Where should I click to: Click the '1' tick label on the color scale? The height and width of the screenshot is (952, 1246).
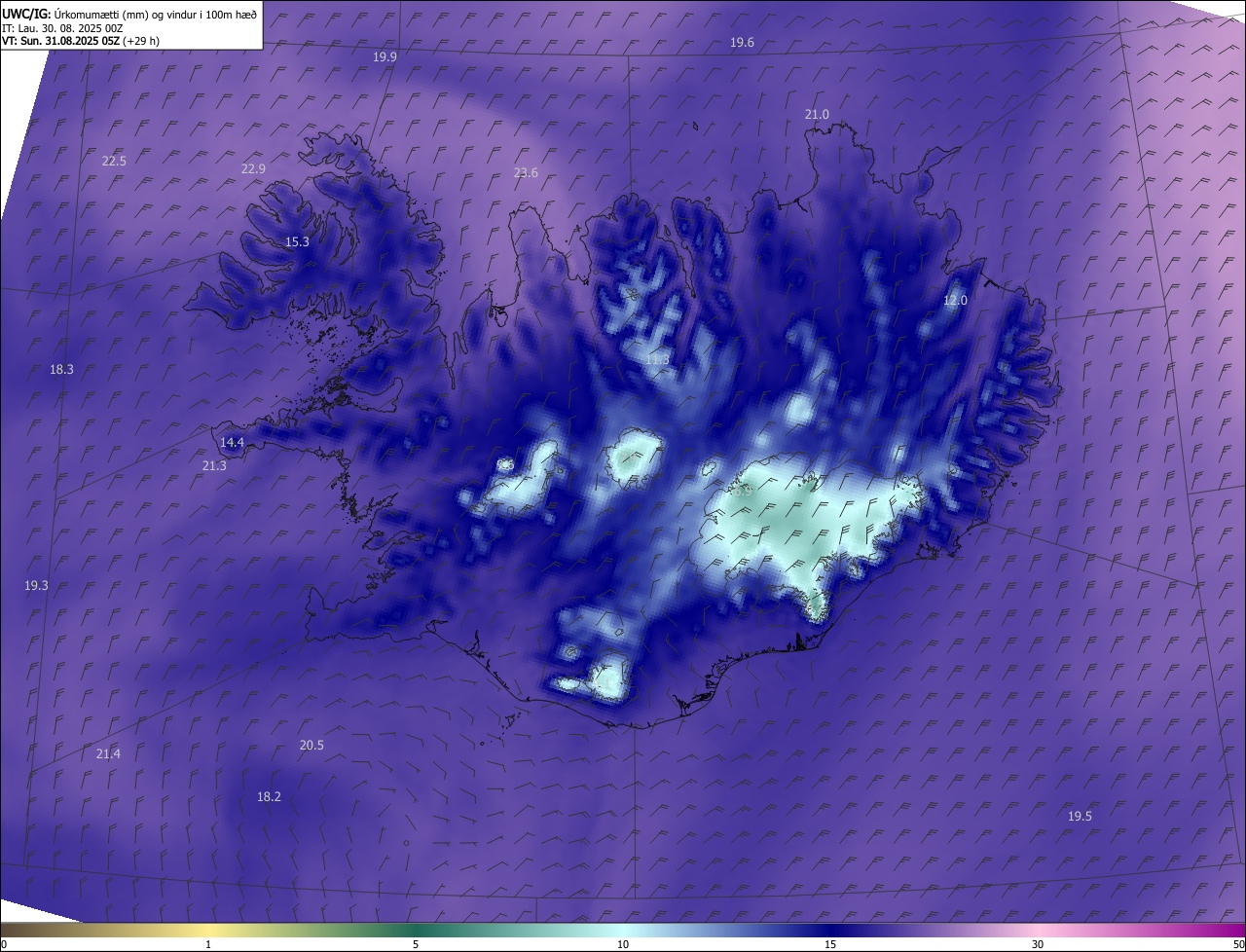(x=208, y=944)
